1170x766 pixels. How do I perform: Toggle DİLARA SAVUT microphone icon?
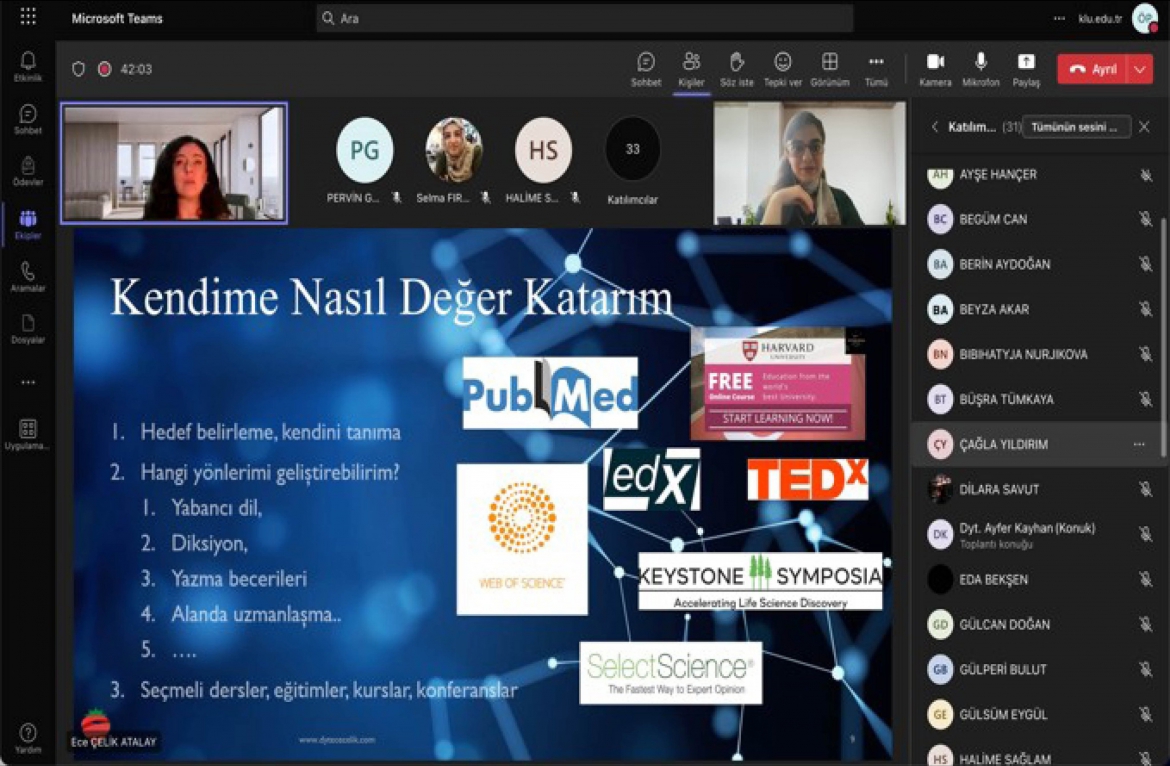pos(1145,489)
